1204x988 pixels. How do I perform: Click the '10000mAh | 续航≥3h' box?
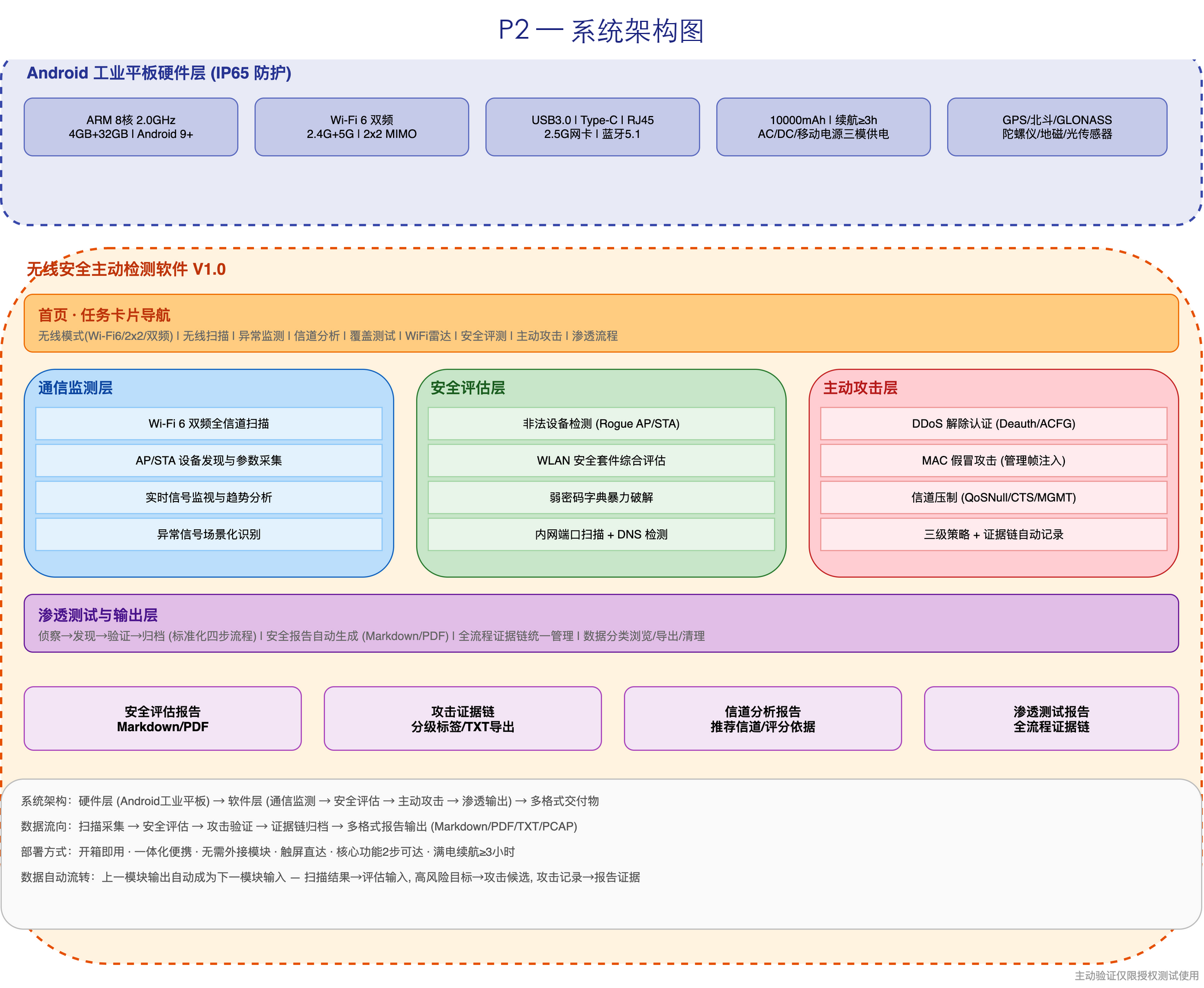pyautogui.click(x=824, y=127)
